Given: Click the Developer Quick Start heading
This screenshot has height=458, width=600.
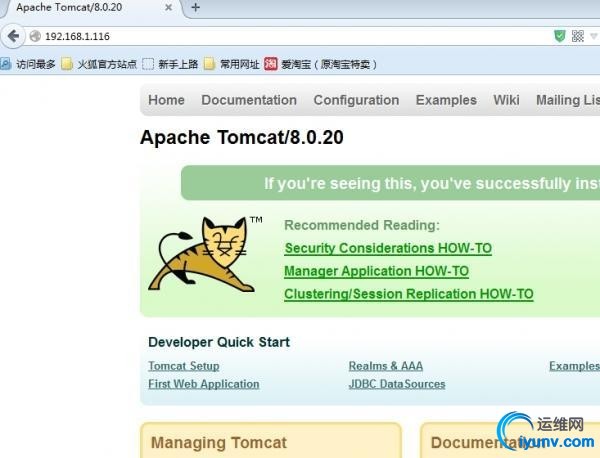Looking at the screenshot, I should pyautogui.click(x=219, y=342).
